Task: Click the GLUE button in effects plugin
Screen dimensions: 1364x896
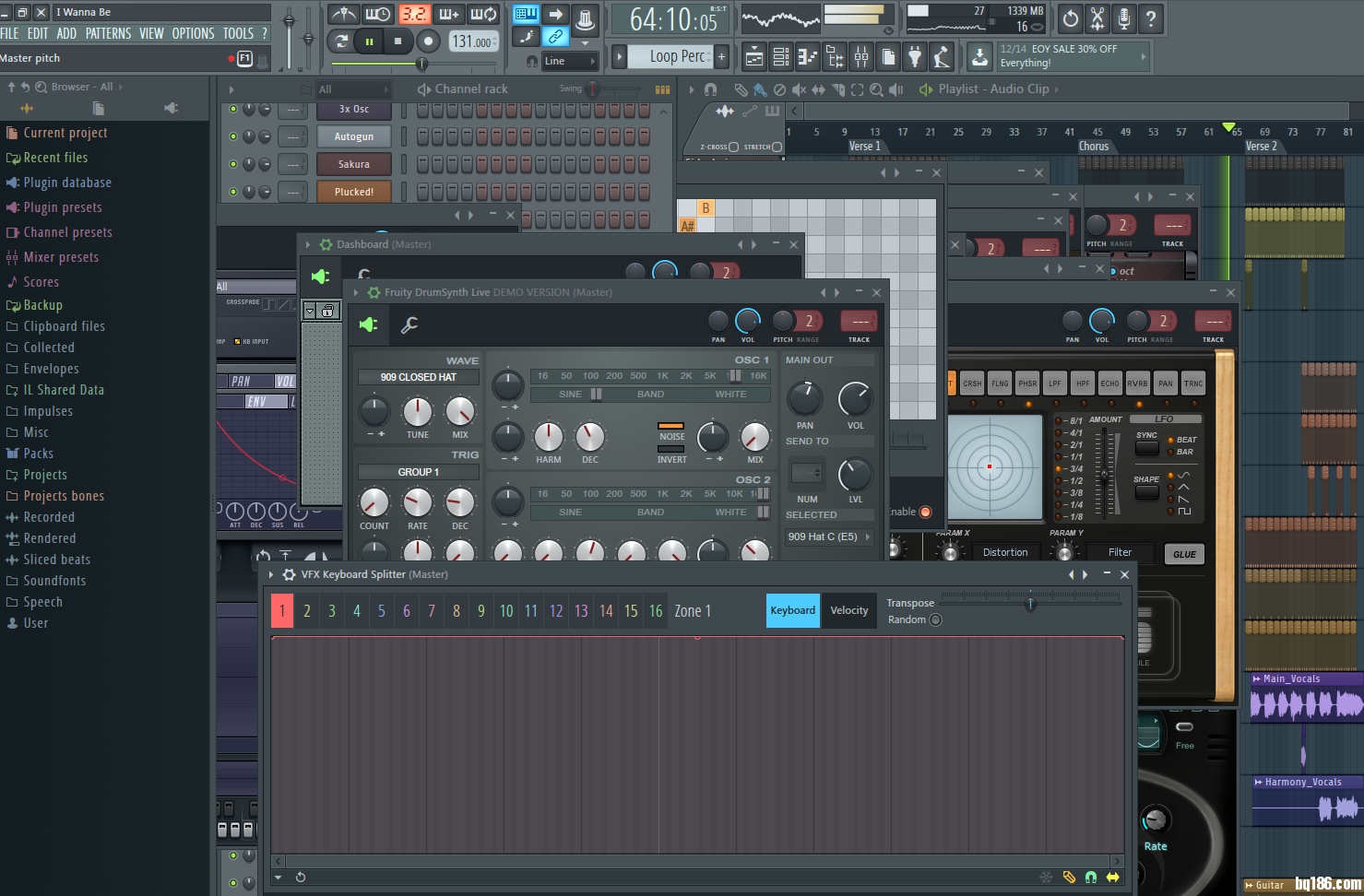Action: click(x=1184, y=554)
